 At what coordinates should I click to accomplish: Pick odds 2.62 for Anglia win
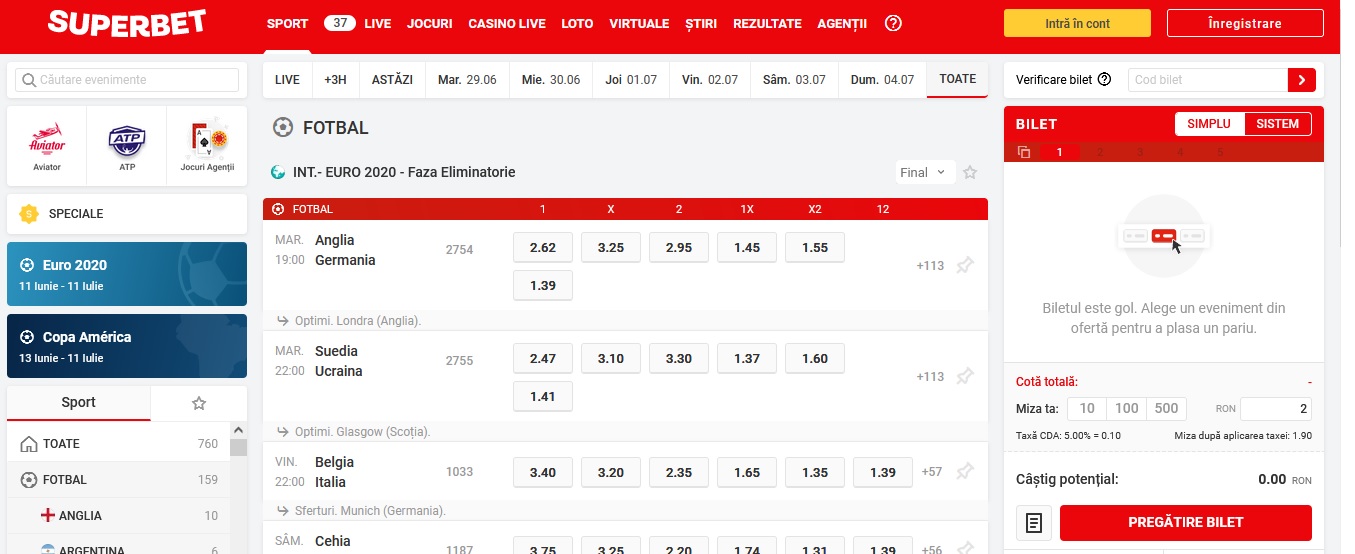[x=542, y=247]
